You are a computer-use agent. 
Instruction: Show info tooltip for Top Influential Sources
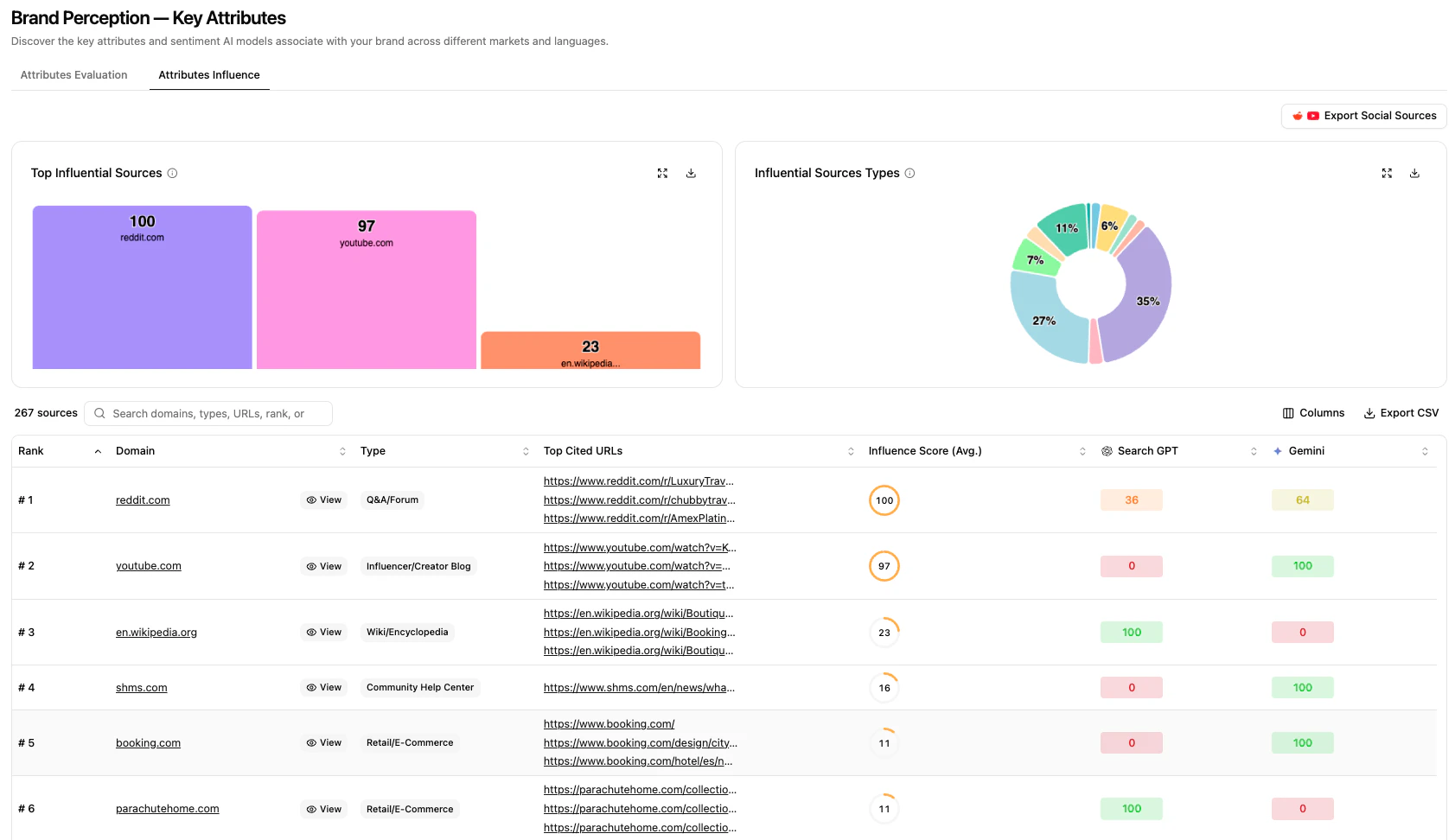click(x=172, y=173)
